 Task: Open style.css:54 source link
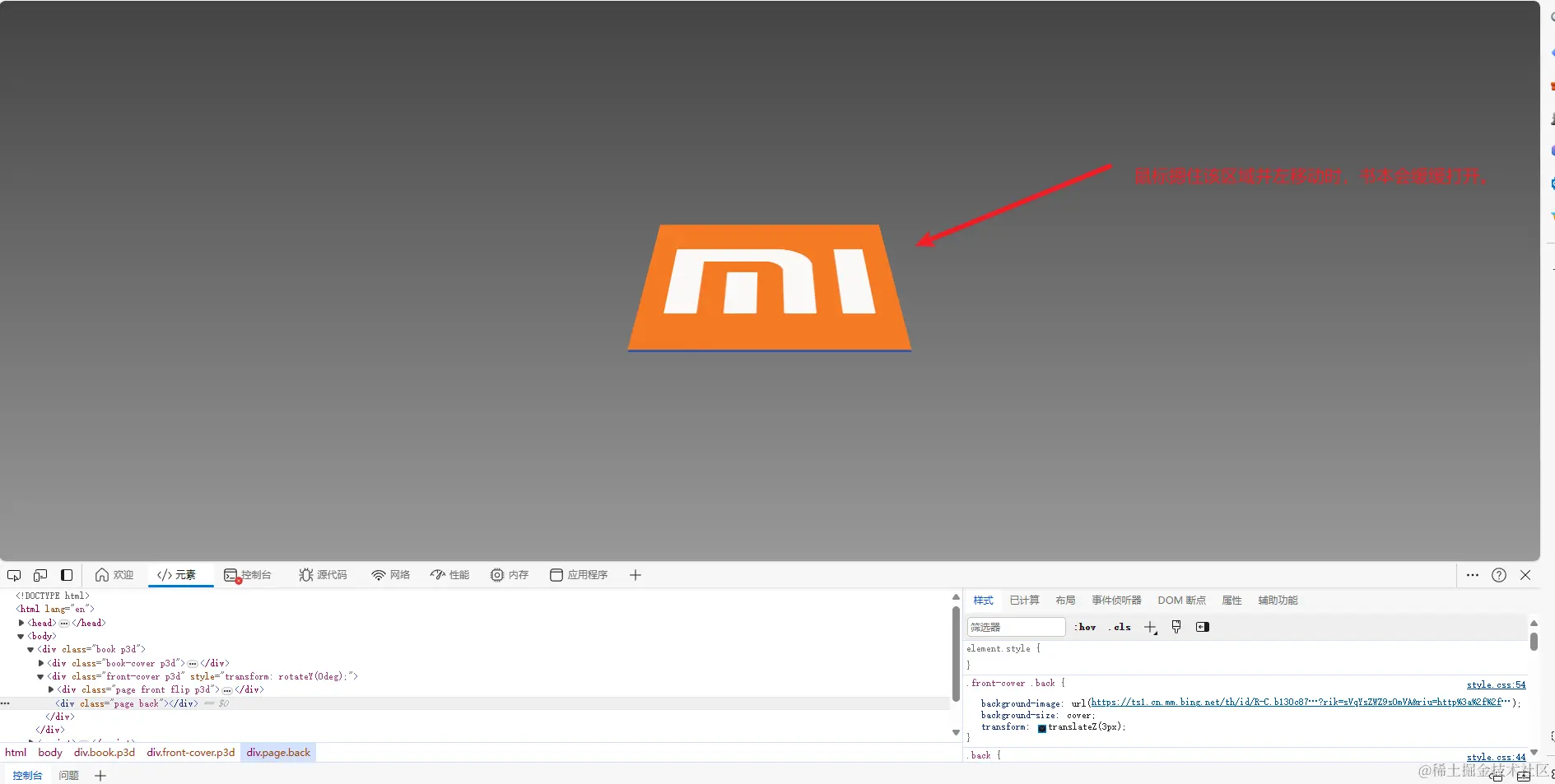pyautogui.click(x=1496, y=684)
